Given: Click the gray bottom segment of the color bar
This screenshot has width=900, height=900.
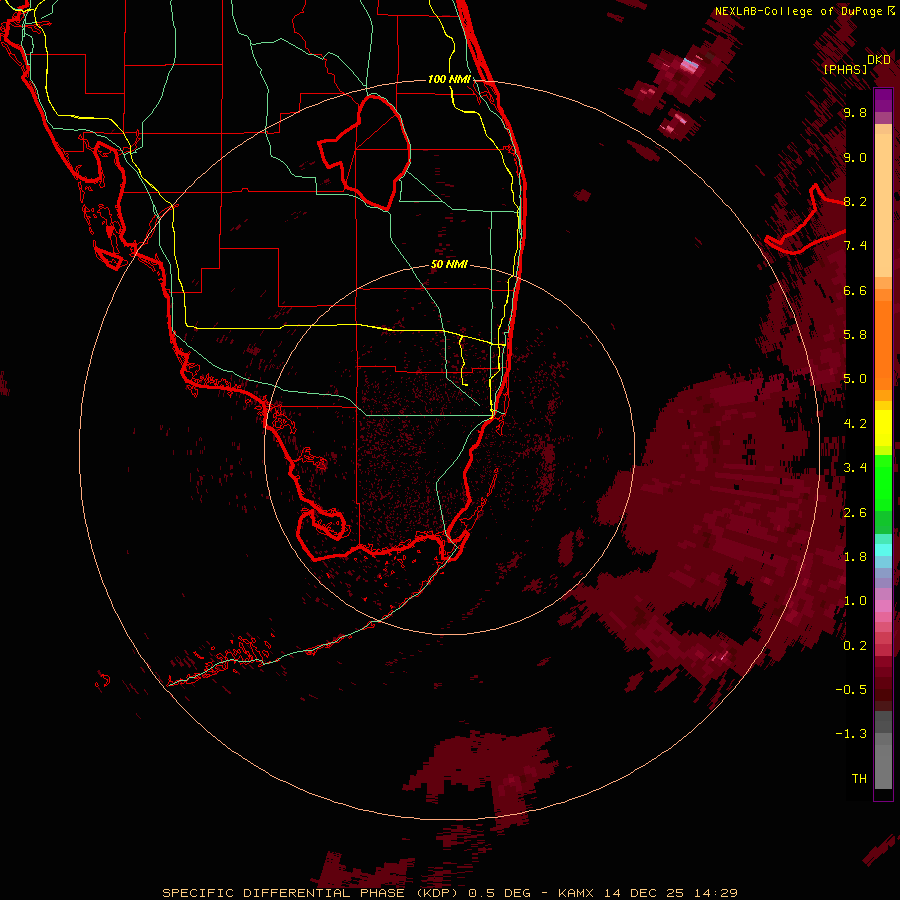Looking at the screenshot, I should [x=883, y=752].
